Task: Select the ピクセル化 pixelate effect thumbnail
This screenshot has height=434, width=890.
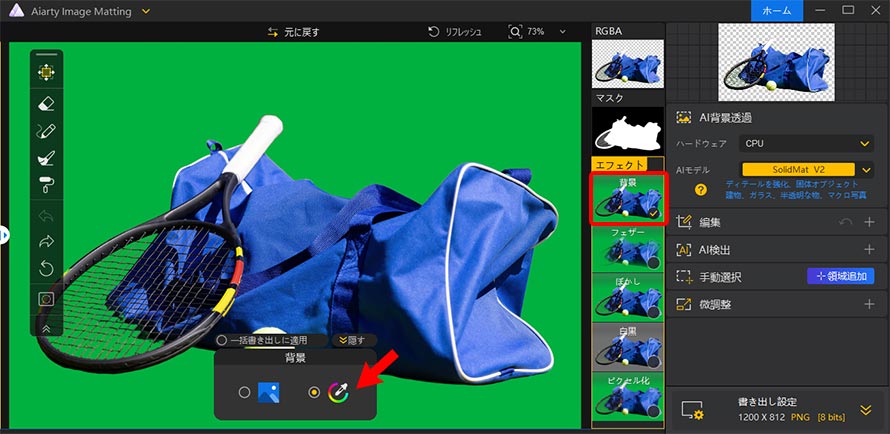Action: 628,396
